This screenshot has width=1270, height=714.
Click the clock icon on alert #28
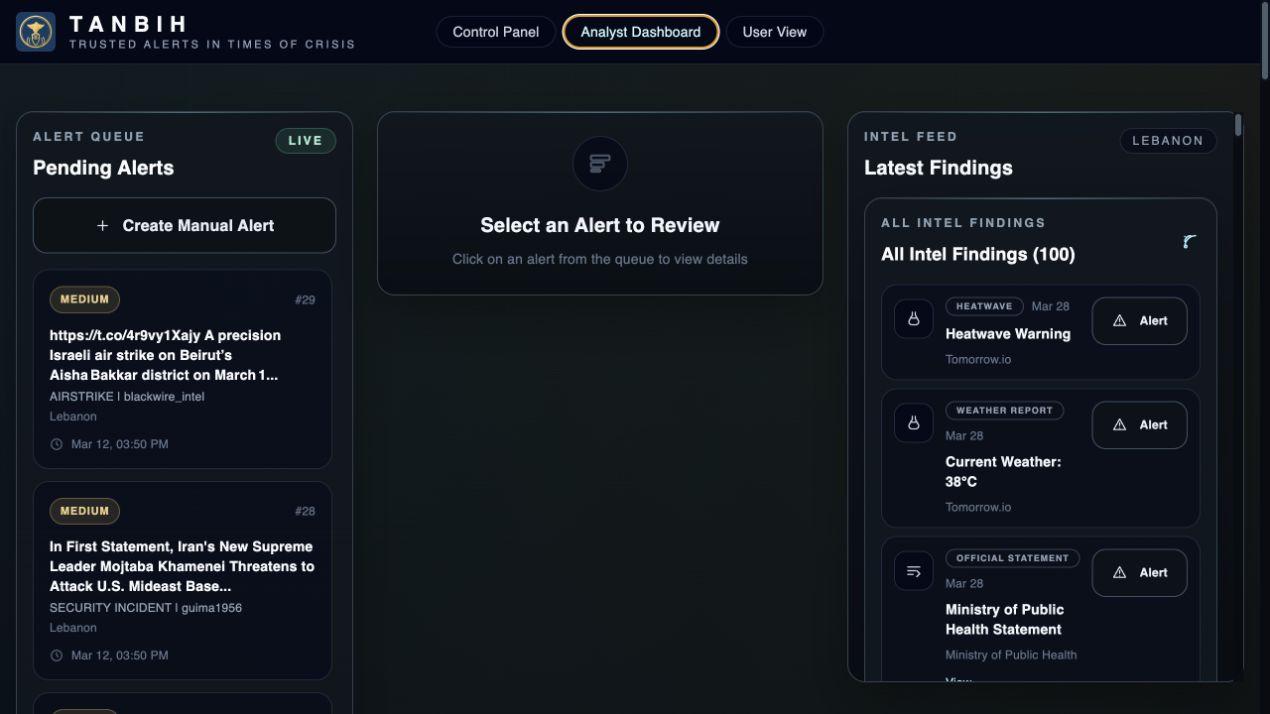[x=57, y=656]
